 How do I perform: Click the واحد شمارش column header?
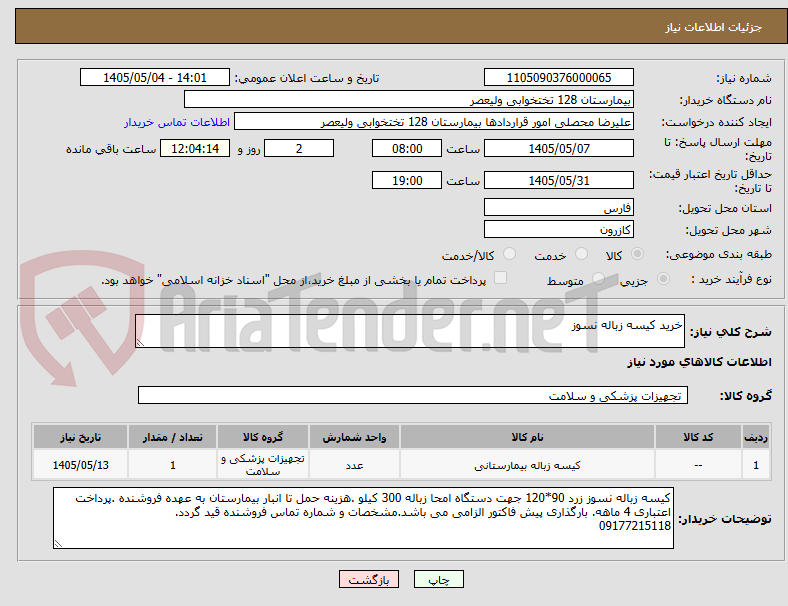point(354,437)
